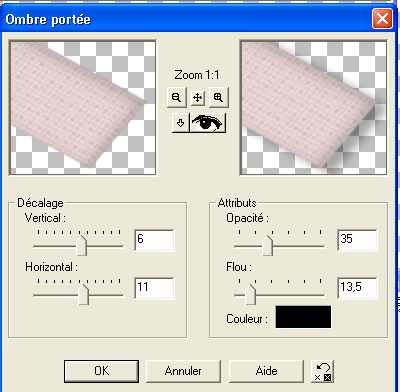The width and height of the screenshot is (400, 392).
Task: Click the Horizontal offset slider handle
Action: point(84,294)
